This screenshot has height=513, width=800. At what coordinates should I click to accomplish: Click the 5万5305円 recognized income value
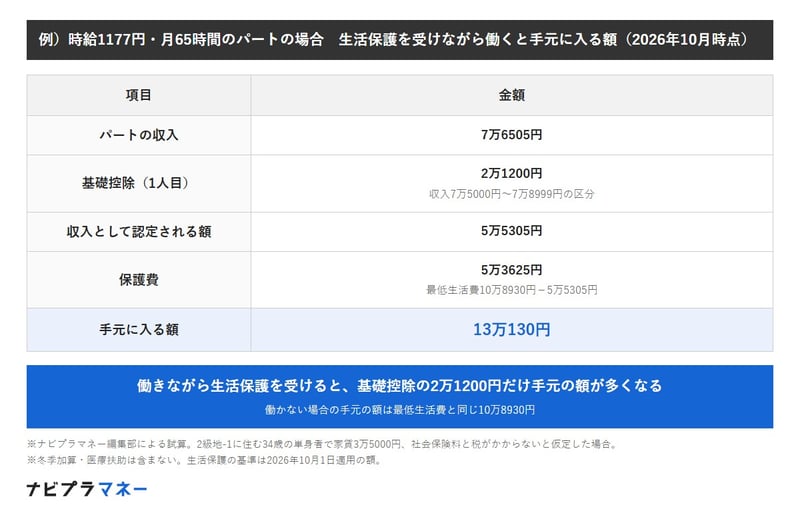[x=511, y=231]
